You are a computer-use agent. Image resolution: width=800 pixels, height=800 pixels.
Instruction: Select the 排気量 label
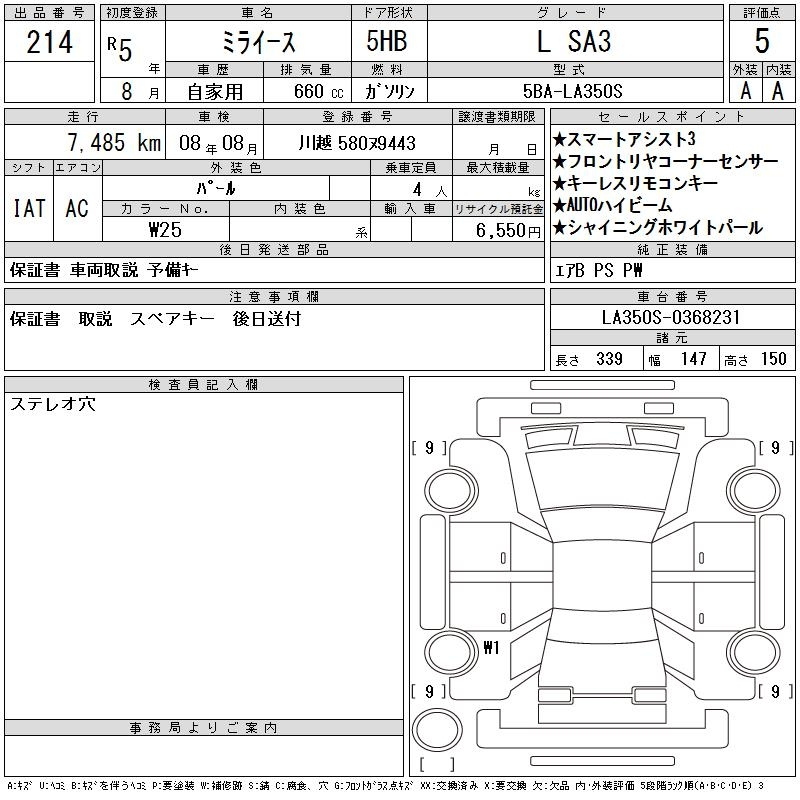[x=306, y=69]
